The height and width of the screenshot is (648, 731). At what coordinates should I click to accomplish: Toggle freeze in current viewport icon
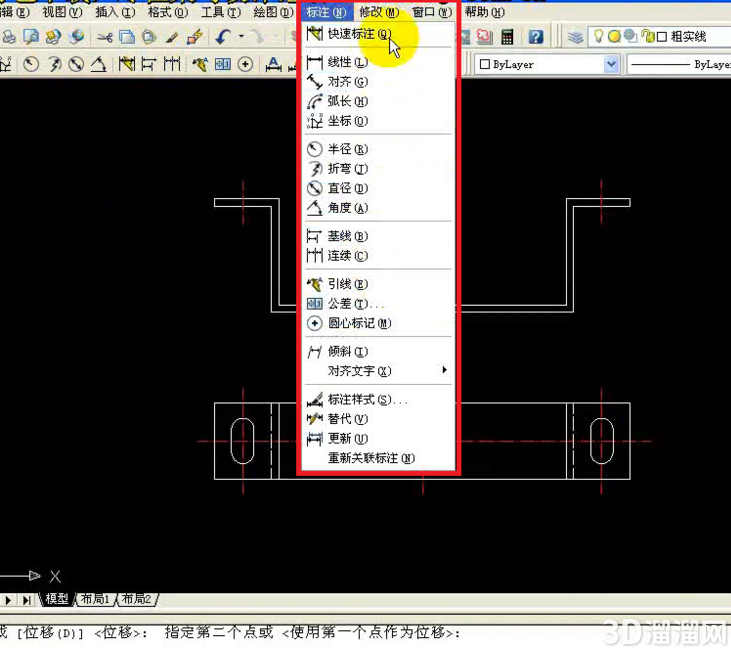coord(630,36)
